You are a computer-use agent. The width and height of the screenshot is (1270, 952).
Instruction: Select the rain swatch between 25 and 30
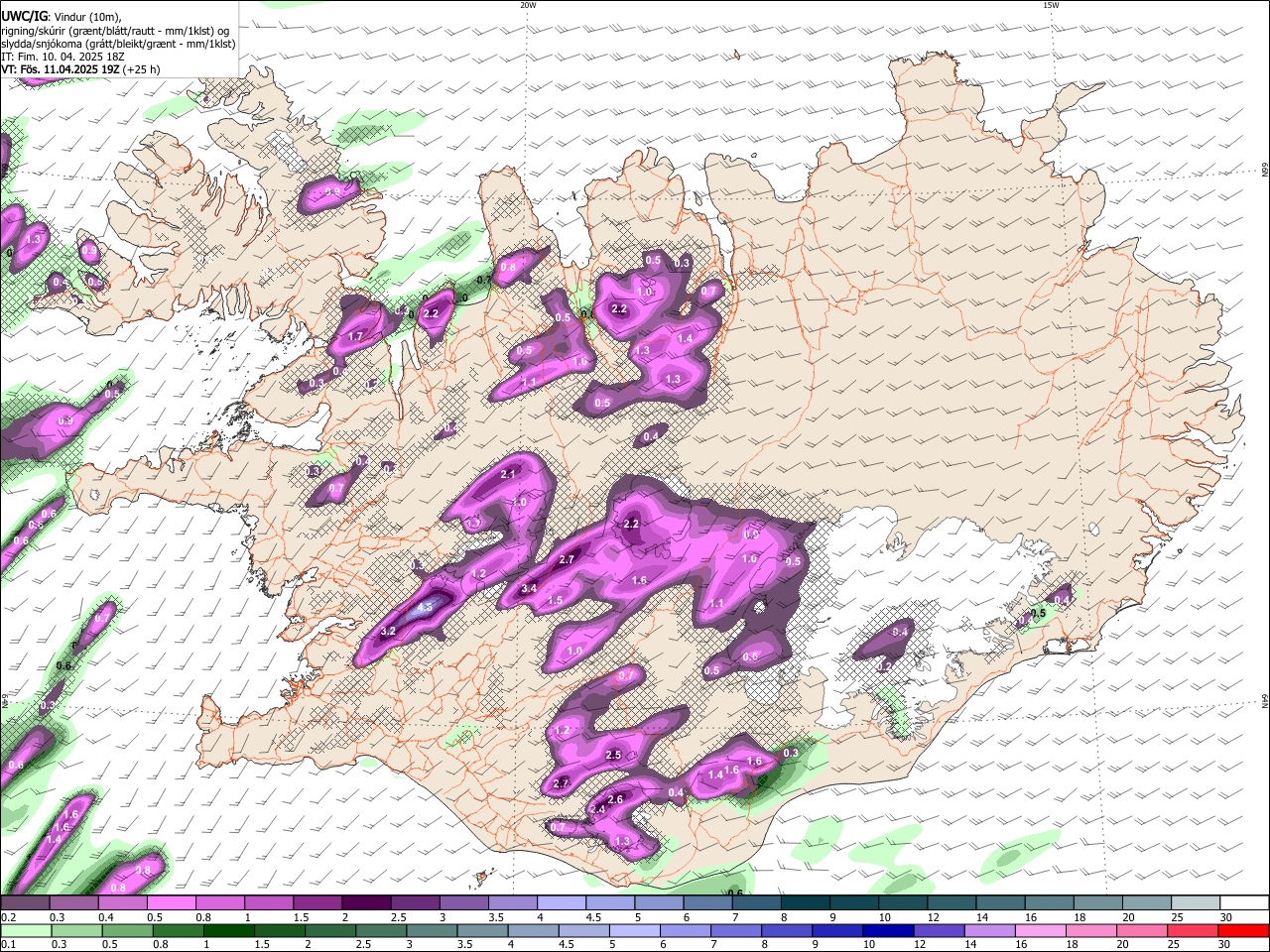pyautogui.click(x=1193, y=930)
